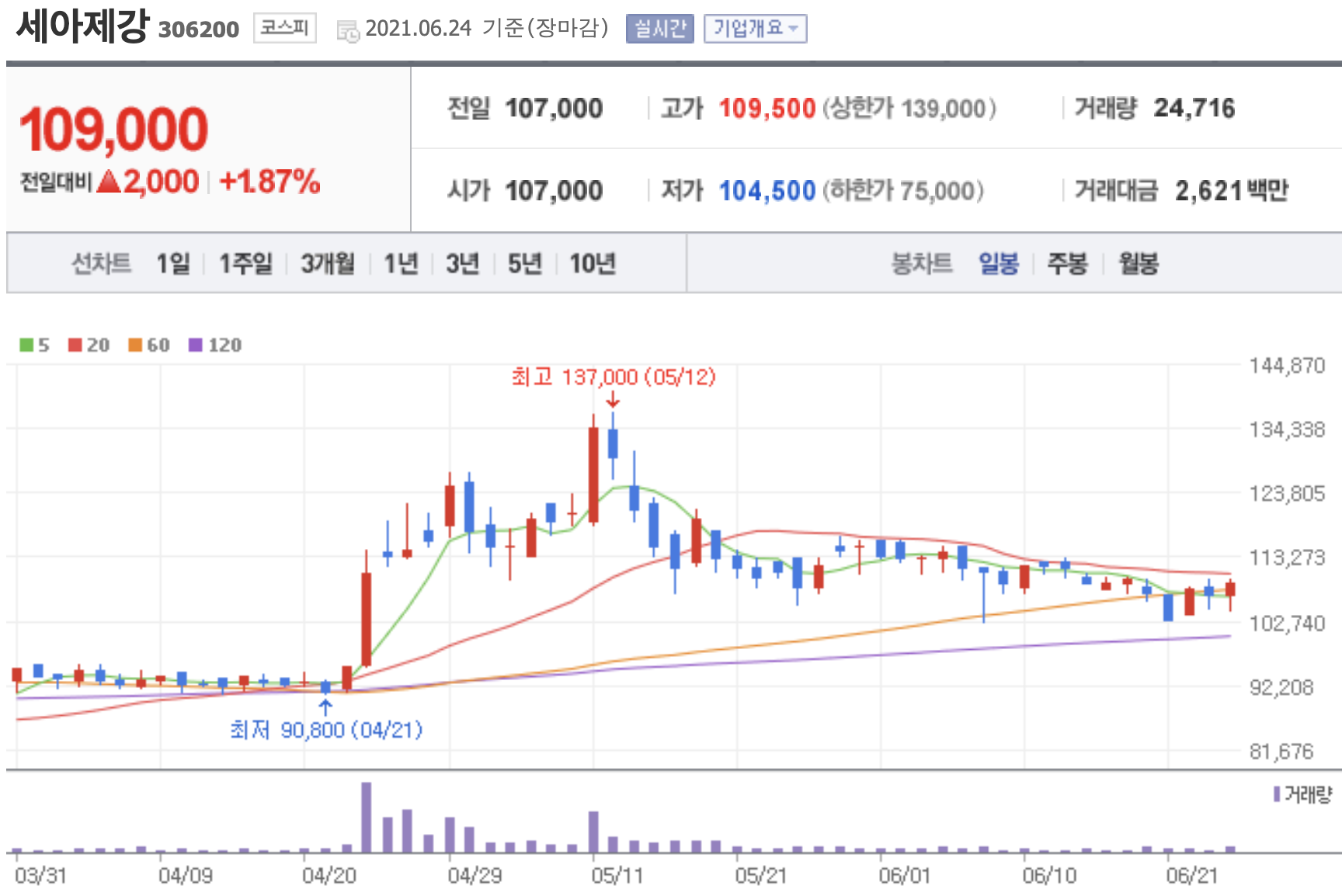Viewport: 1342px width, 896px height.
Task: Switch to the 일봉 candlestick chart
Action: click(x=998, y=263)
